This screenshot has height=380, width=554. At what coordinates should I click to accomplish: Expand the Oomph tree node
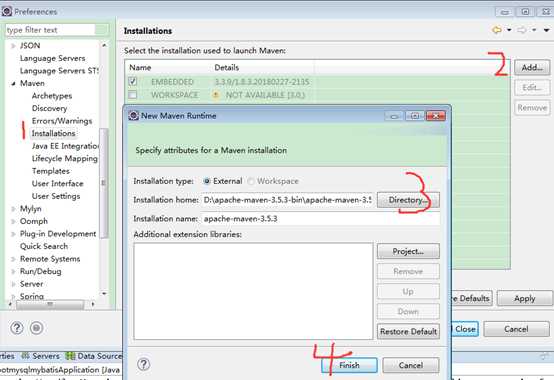coord(13,221)
